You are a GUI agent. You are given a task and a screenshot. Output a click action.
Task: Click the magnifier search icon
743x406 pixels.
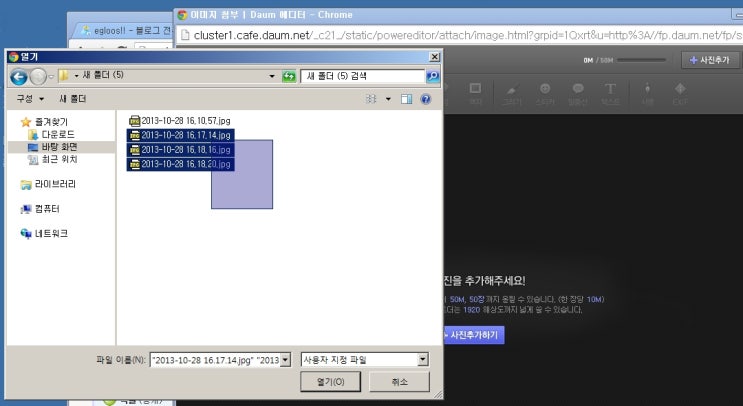pos(433,76)
